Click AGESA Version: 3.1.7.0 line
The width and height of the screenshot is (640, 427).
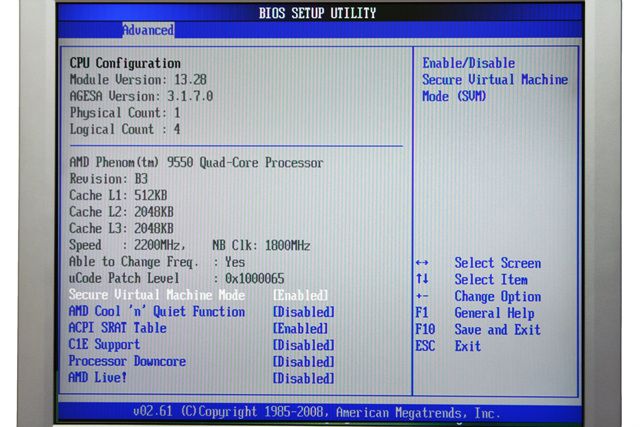pos(141,96)
